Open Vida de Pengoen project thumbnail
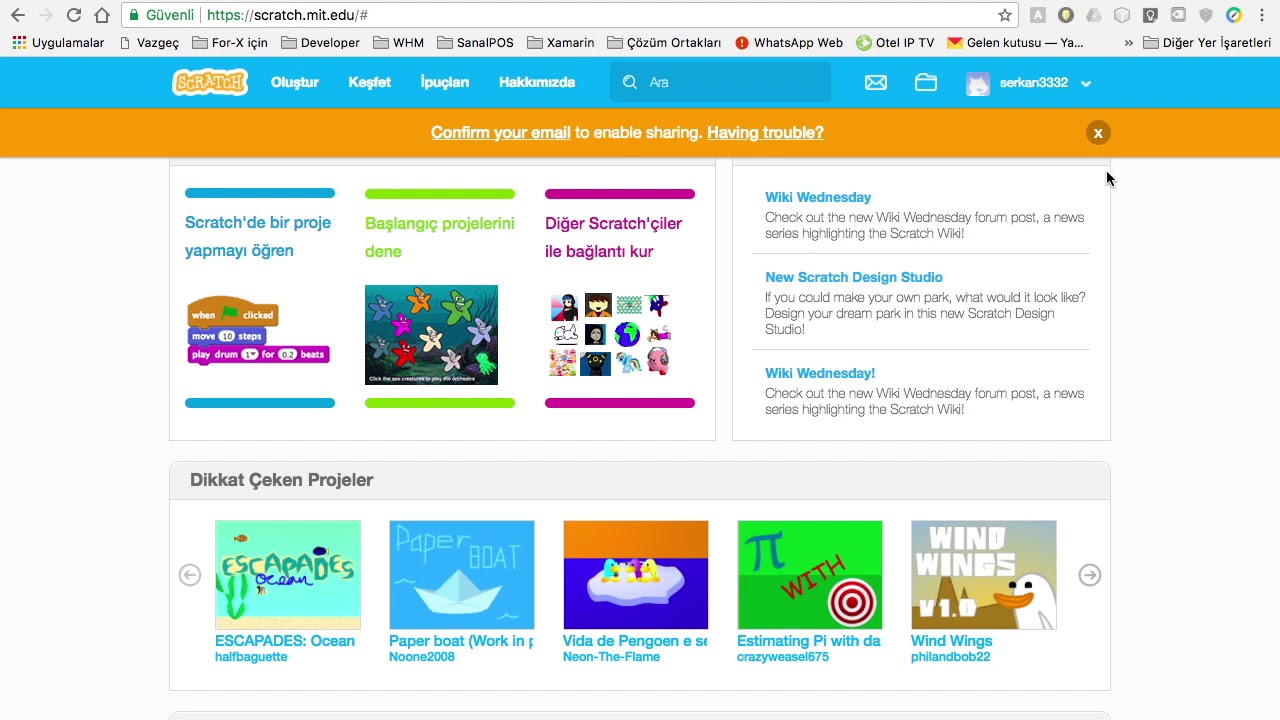1280x720 pixels. (x=636, y=575)
